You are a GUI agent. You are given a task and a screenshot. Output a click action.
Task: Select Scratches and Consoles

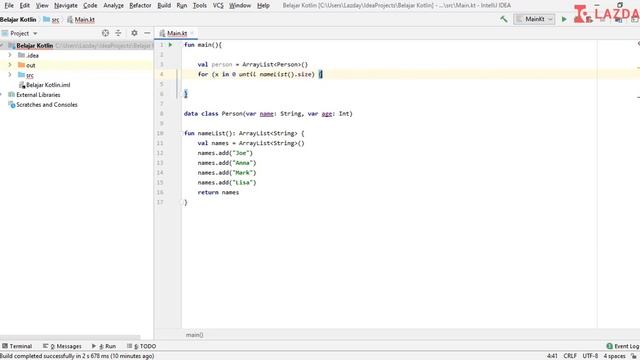click(43, 104)
